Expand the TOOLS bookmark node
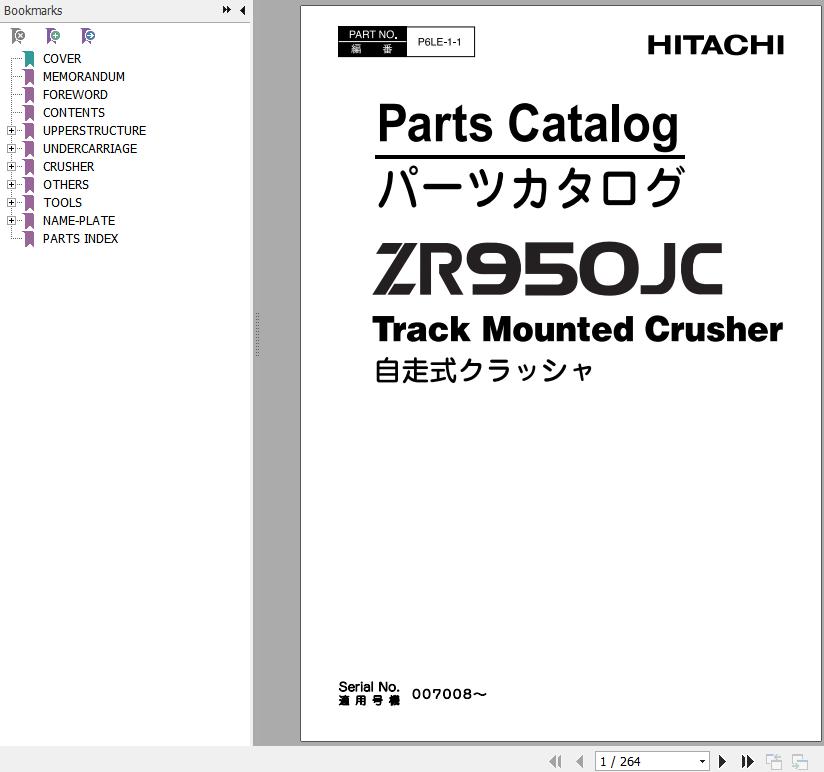This screenshot has width=824, height=772. 11,202
